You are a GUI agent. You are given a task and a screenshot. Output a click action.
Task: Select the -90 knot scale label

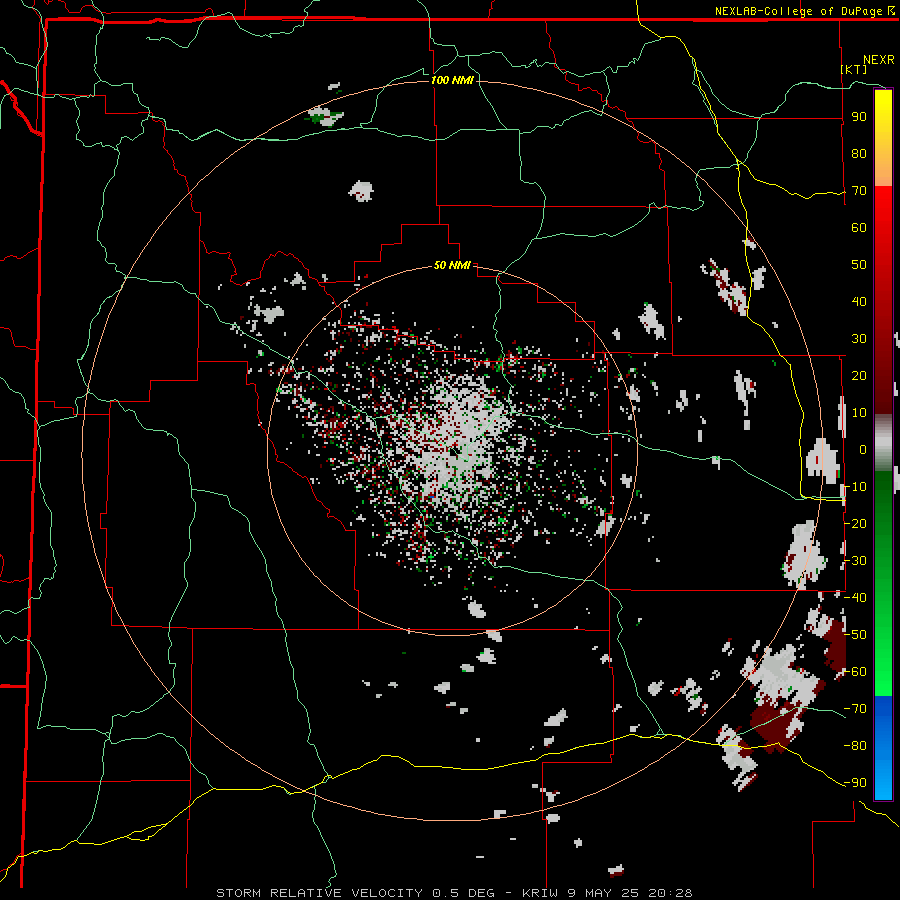pos(856,783)
